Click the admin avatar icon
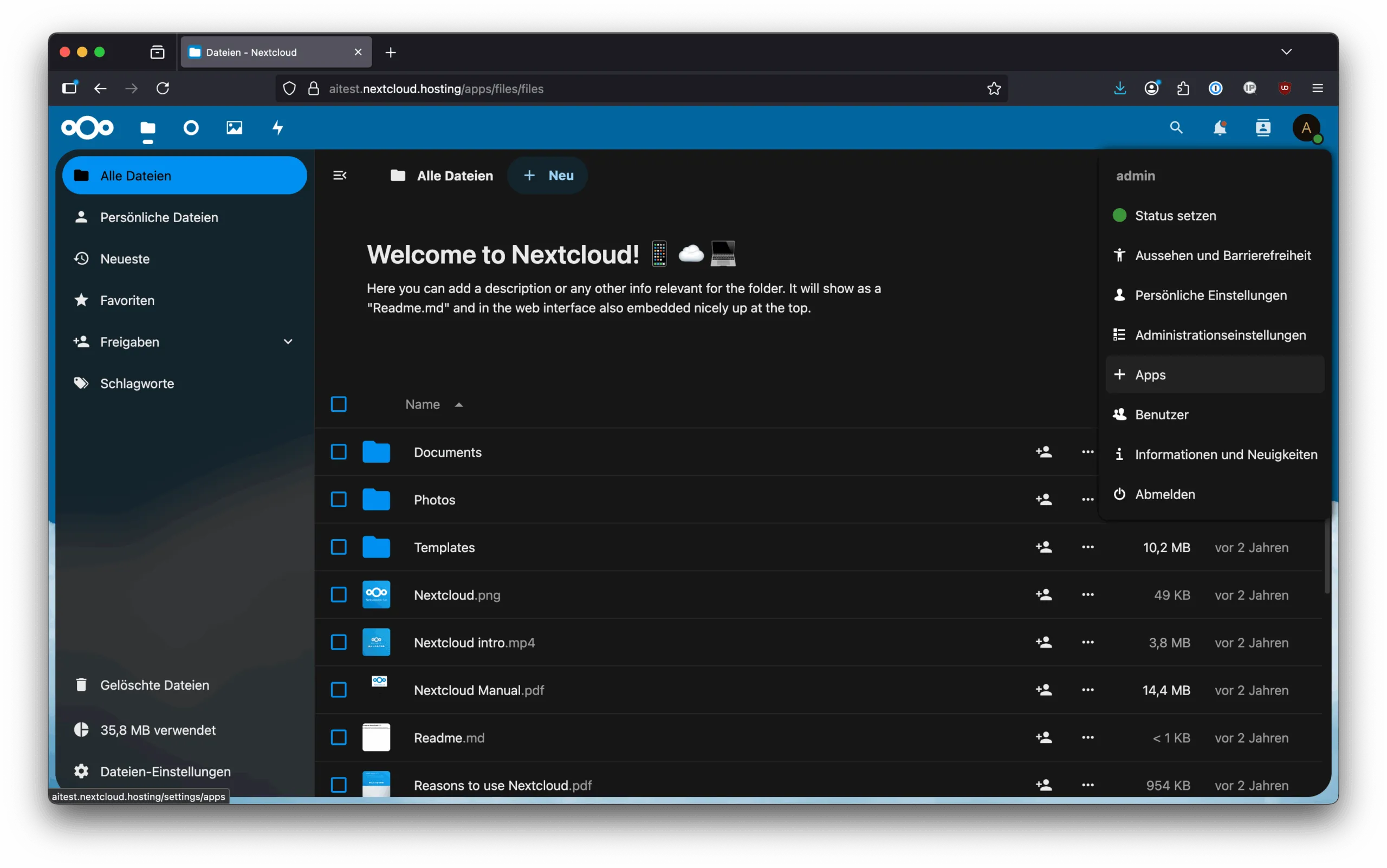The image size is (1387, 868). pos(1307,127)
